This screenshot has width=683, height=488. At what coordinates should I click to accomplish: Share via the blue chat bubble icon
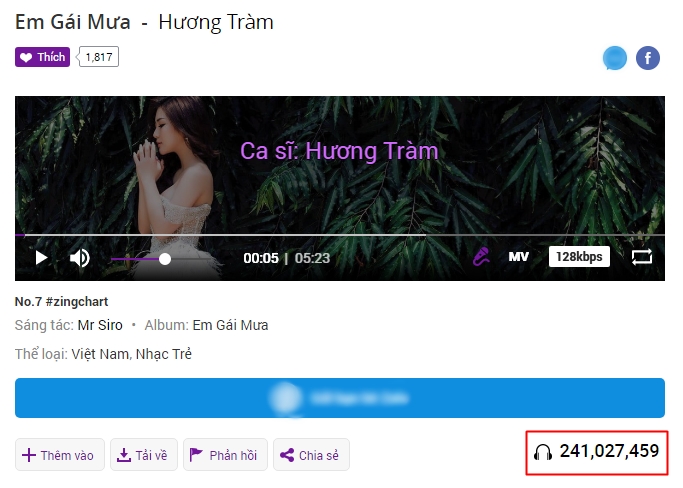pyautogui.click(x=615, y=58)
